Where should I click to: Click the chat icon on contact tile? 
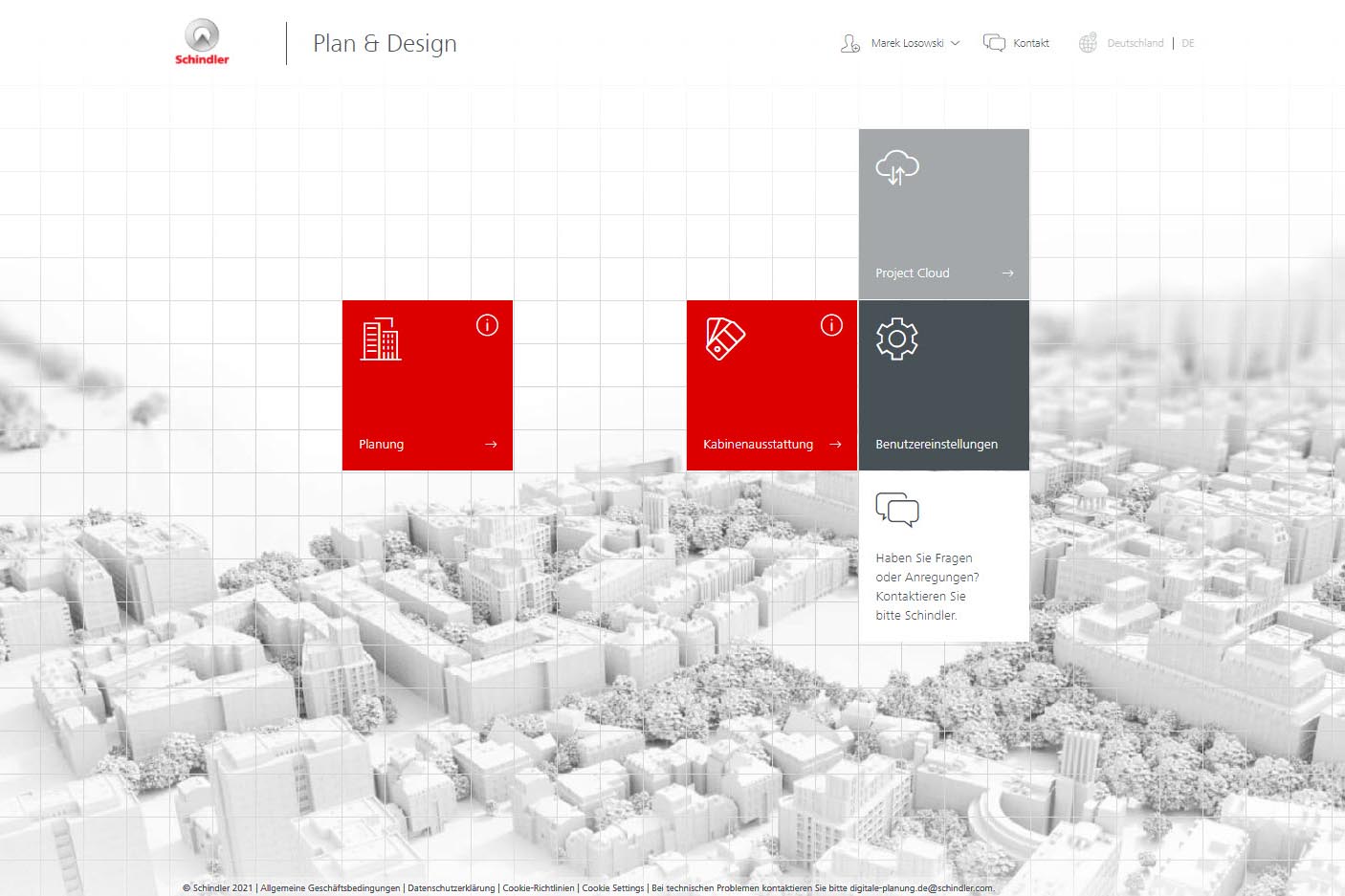tap(896, 510)
